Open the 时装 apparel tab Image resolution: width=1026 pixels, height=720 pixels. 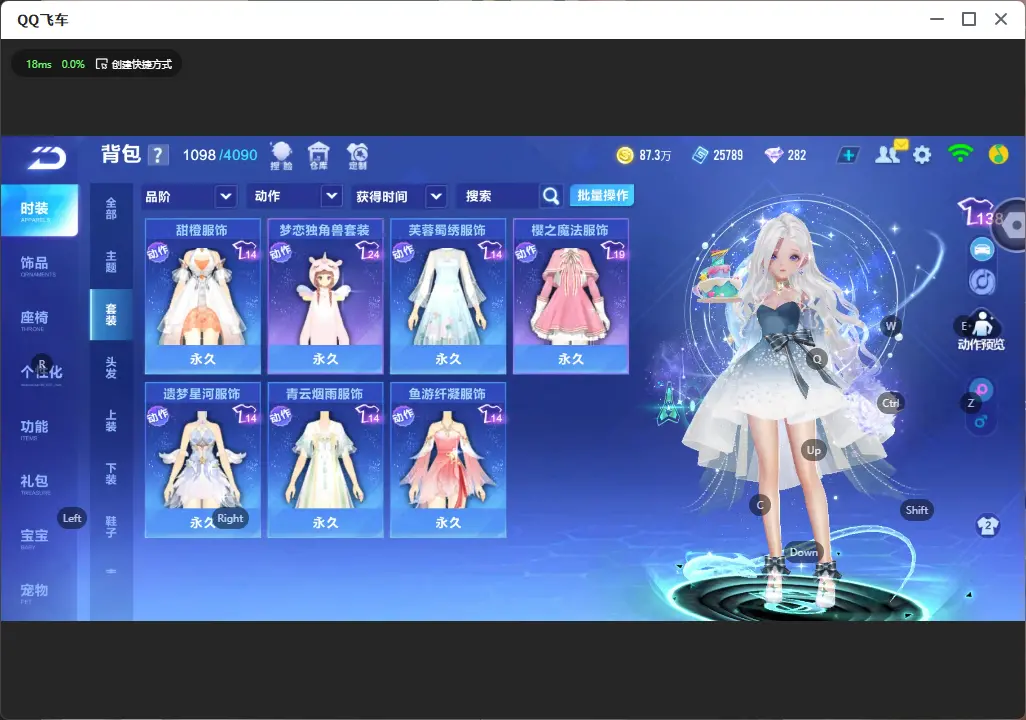click(x=39, y=209)
